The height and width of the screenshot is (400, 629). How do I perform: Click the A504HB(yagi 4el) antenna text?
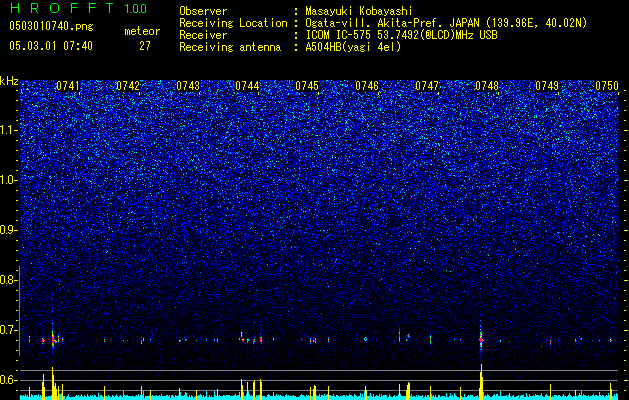pyautogui.click(x=353, y=47)
